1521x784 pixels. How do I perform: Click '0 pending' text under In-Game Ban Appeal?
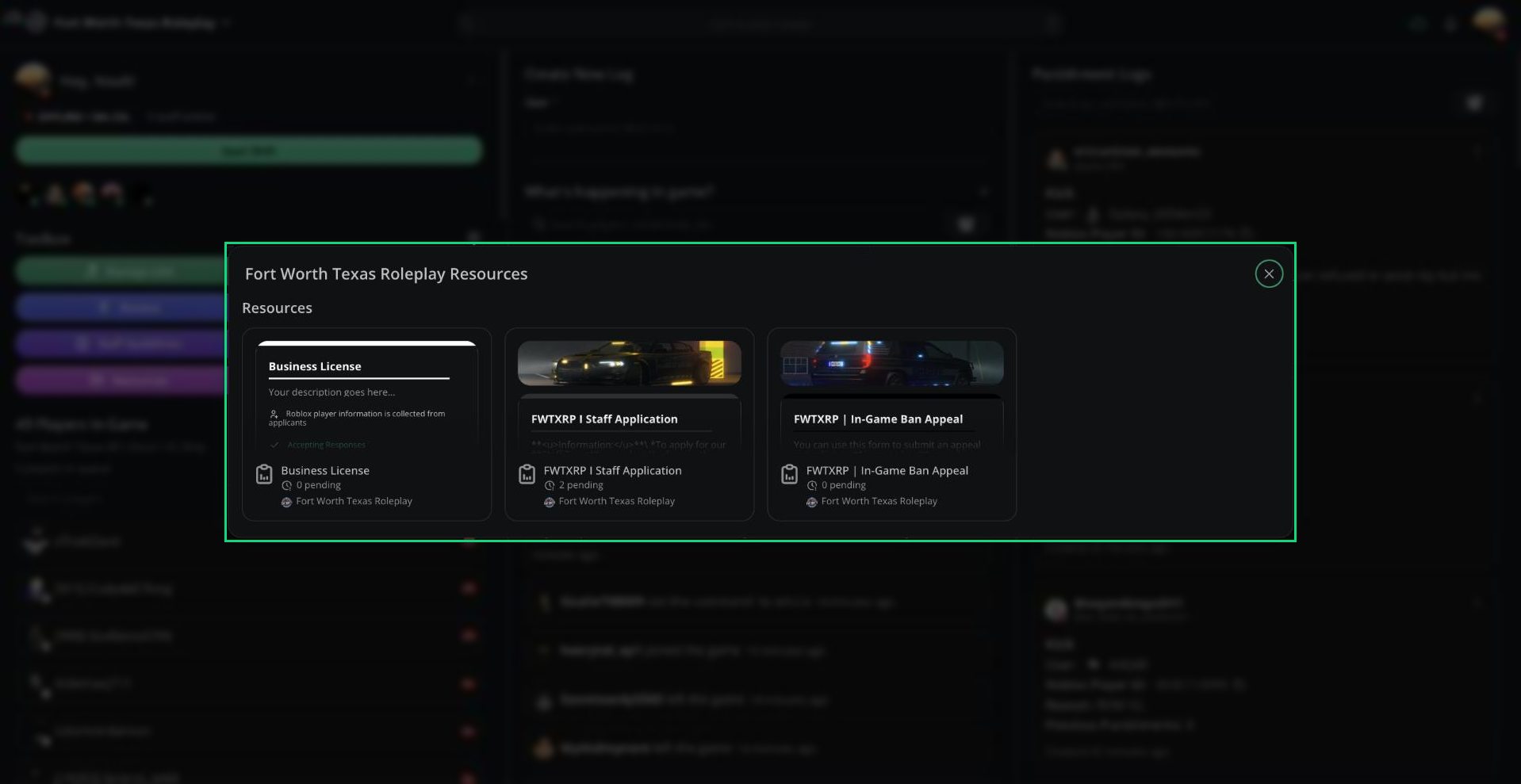coord(843,485)
